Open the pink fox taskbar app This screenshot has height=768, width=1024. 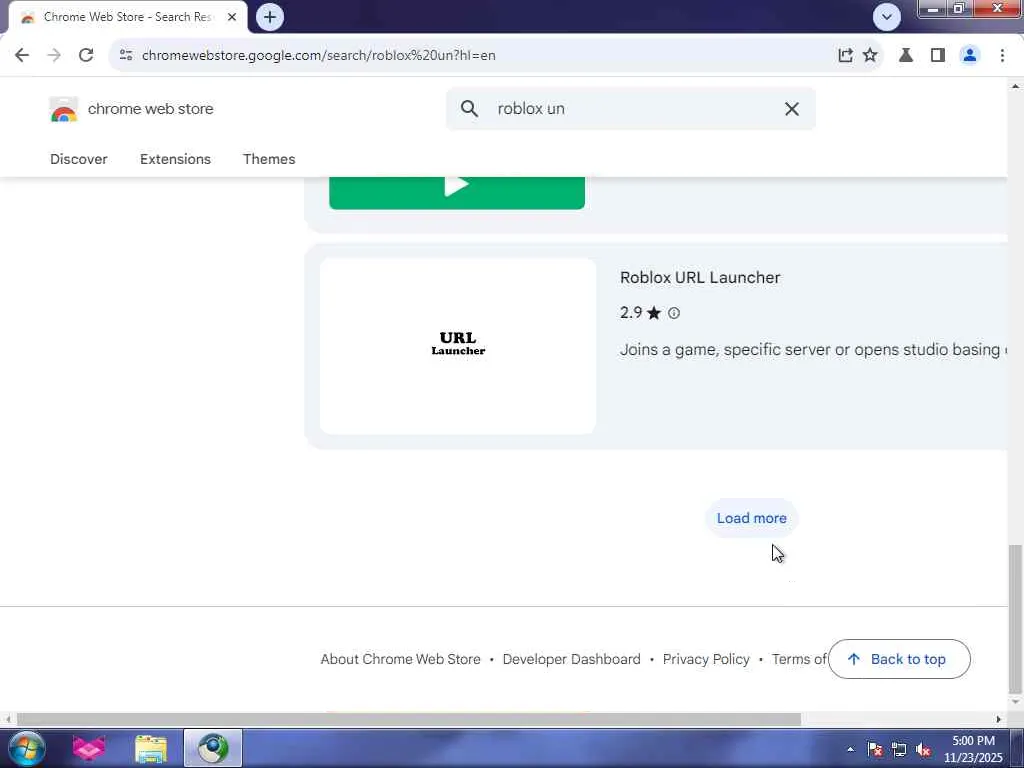coord(89,748)
